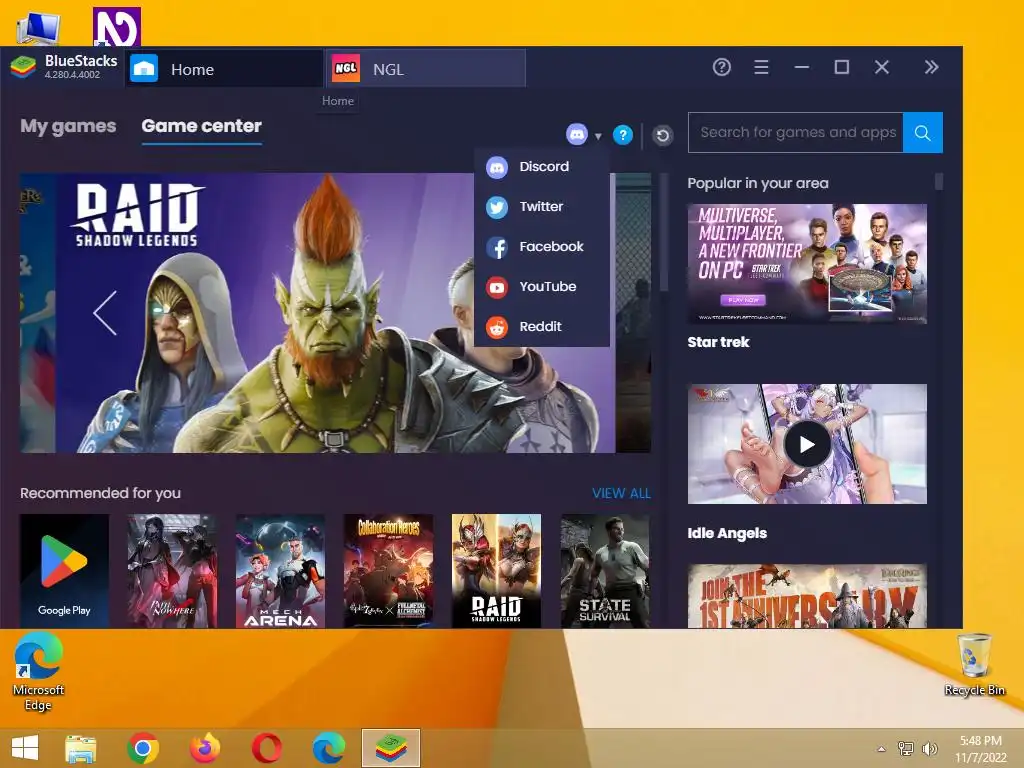Click the Idle Angels title text
Viewport: 1024px width, 768px height.
click(x=727, y=534)
